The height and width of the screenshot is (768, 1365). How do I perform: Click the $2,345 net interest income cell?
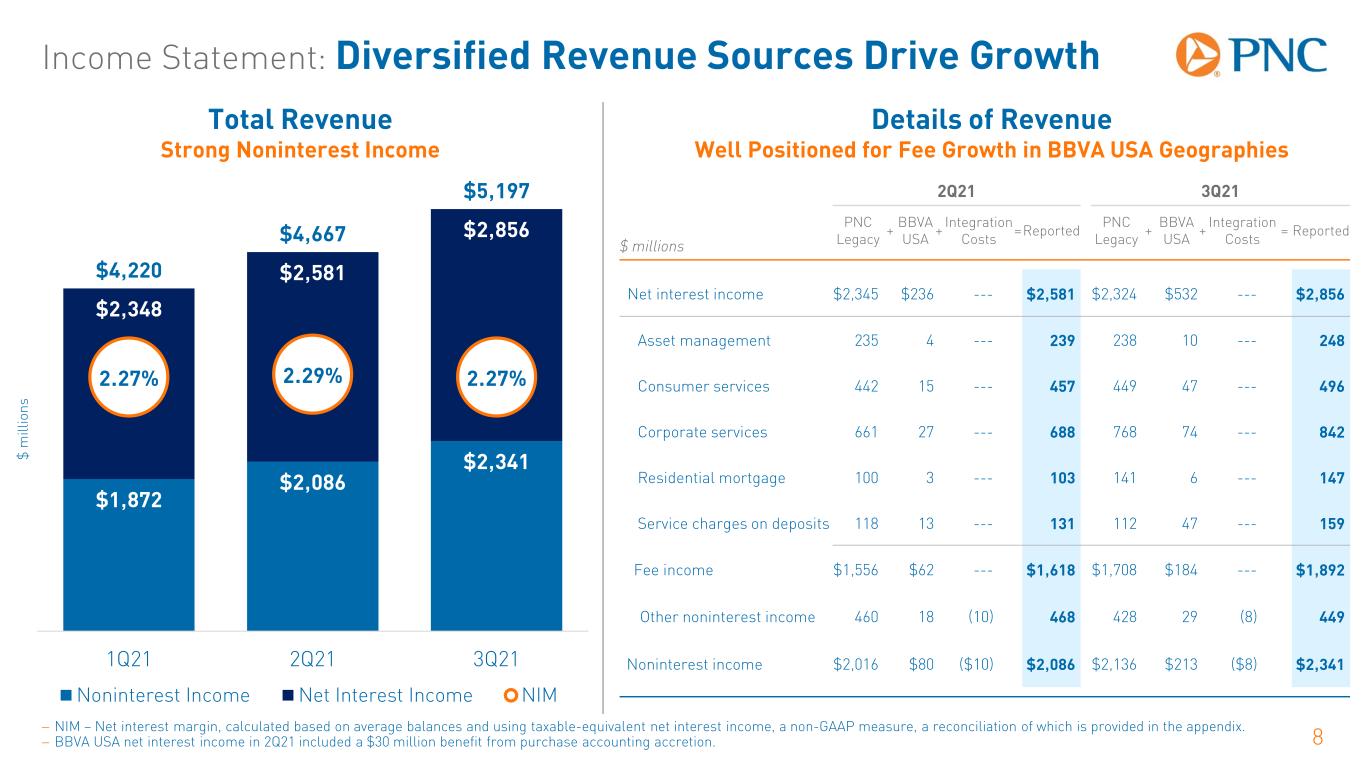pos(856,294)
